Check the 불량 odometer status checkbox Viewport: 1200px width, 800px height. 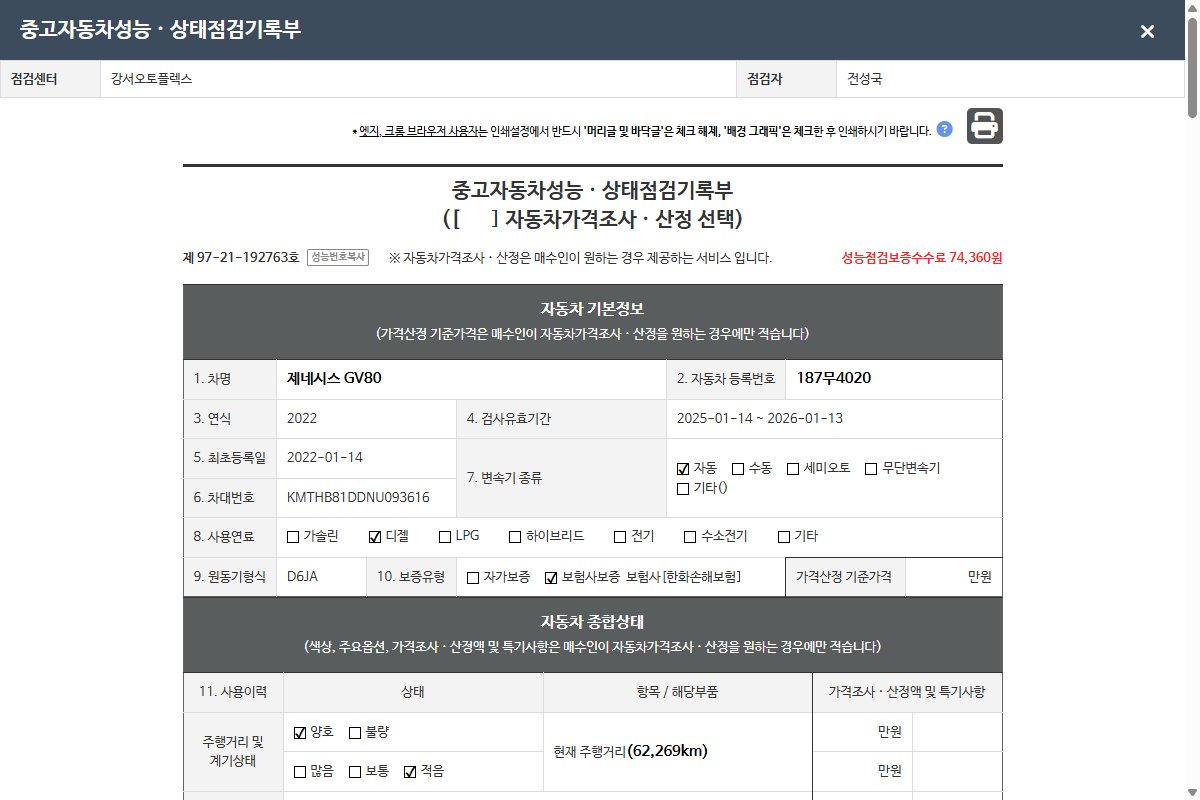[x=355, y=733]
